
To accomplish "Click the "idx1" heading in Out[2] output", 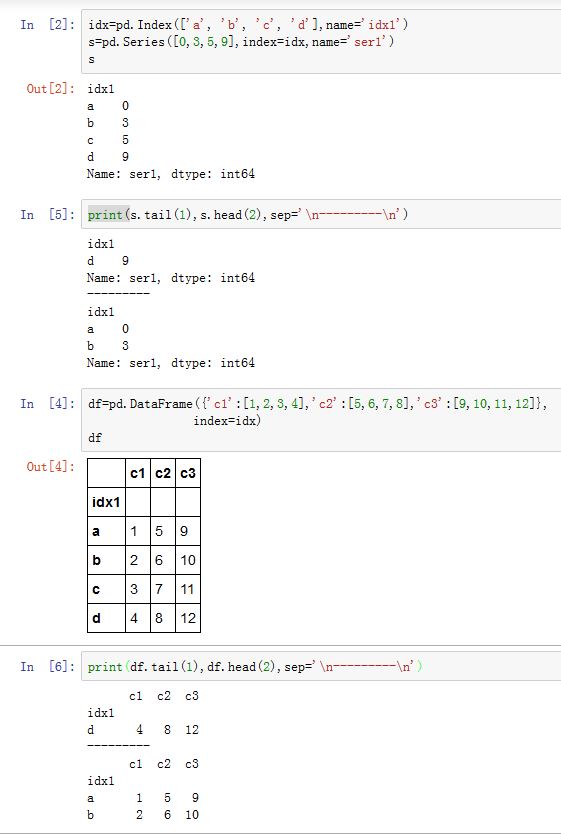I will 101,89.
